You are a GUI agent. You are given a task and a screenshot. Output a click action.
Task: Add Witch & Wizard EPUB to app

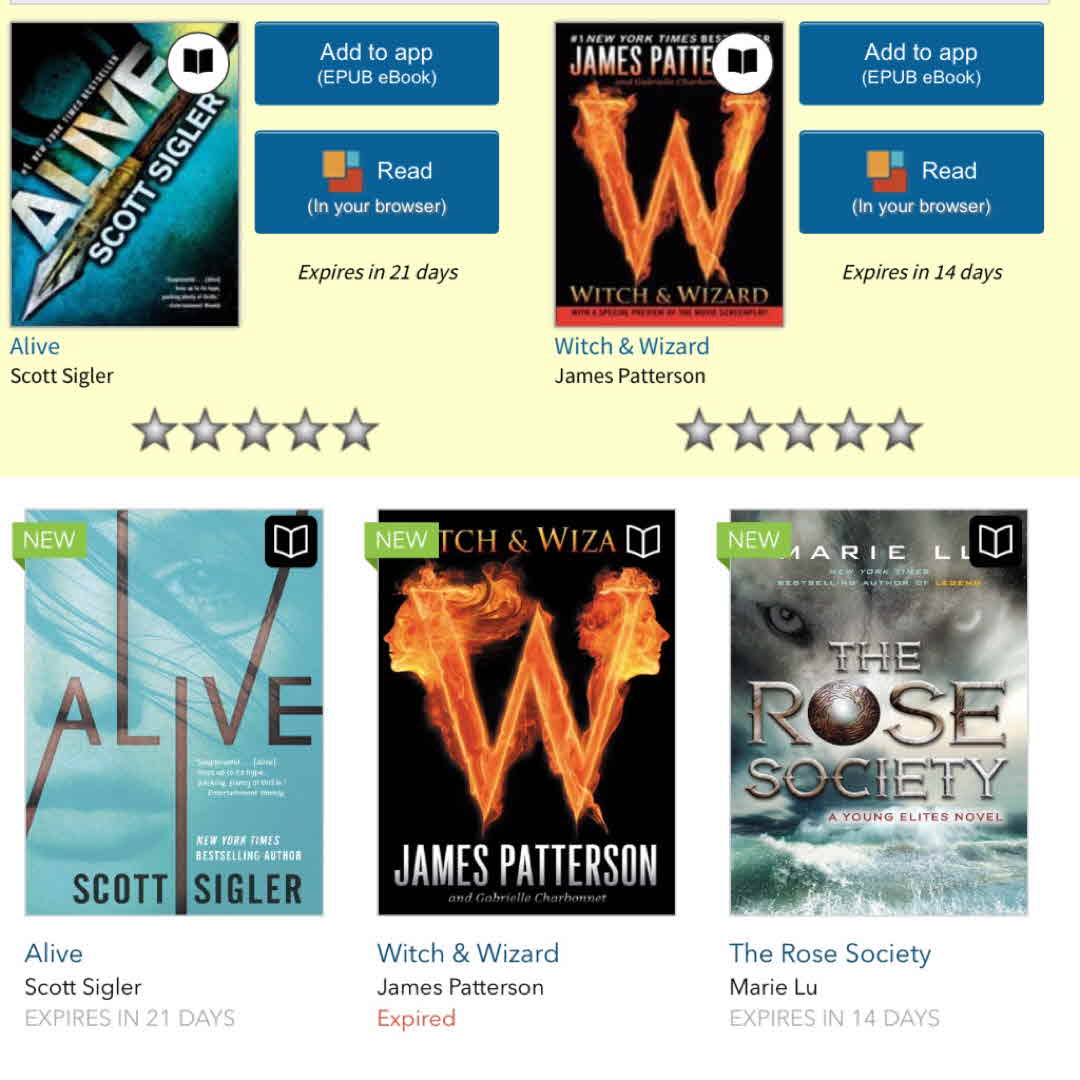(x=921, y=63)
